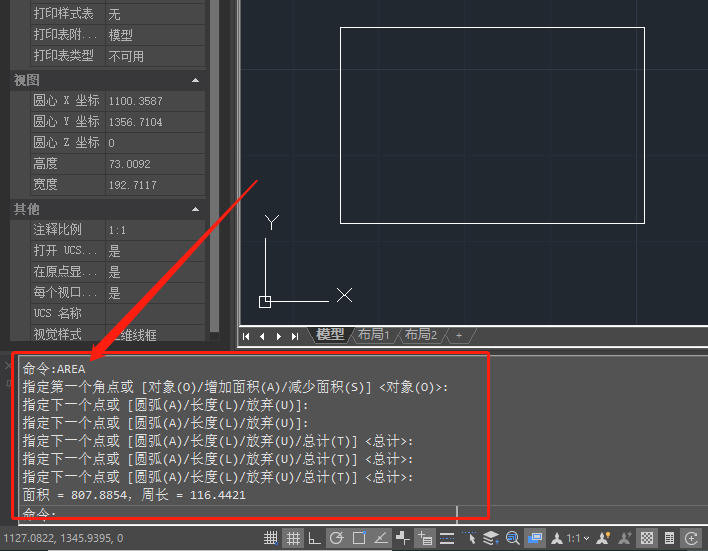Toggle object snap in status bar
The width and height of the screenshot is (708, 551).
359,538
